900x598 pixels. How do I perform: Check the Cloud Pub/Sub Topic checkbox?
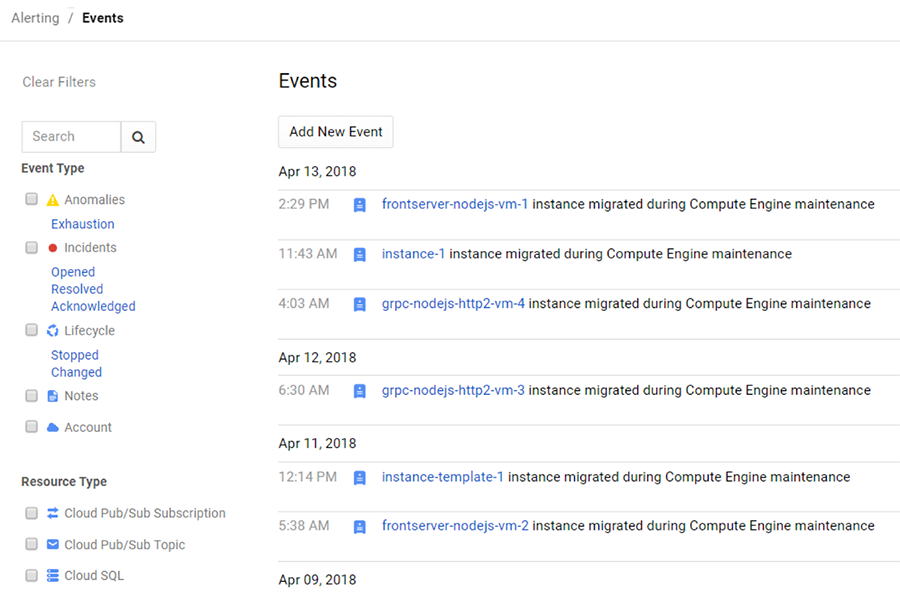(32, 544)
